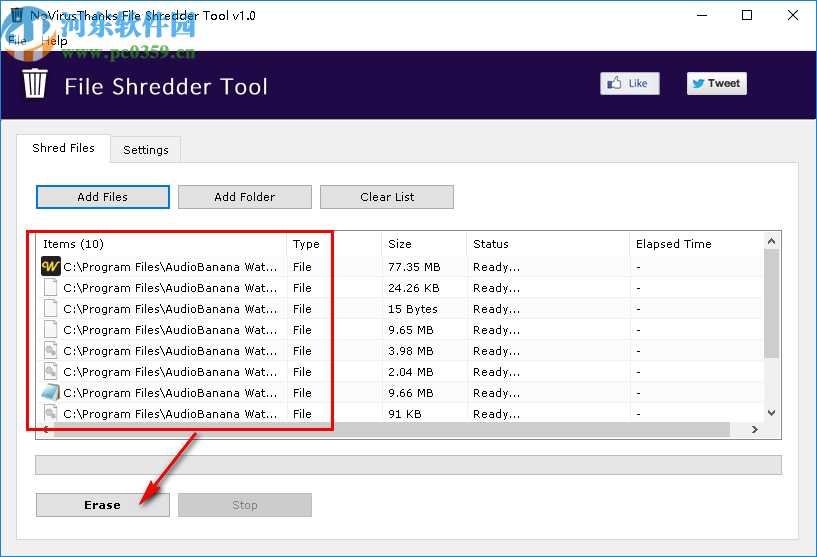817x557 pixels.
Task: Click the scroll down arrow of the list
Action: 772,413
